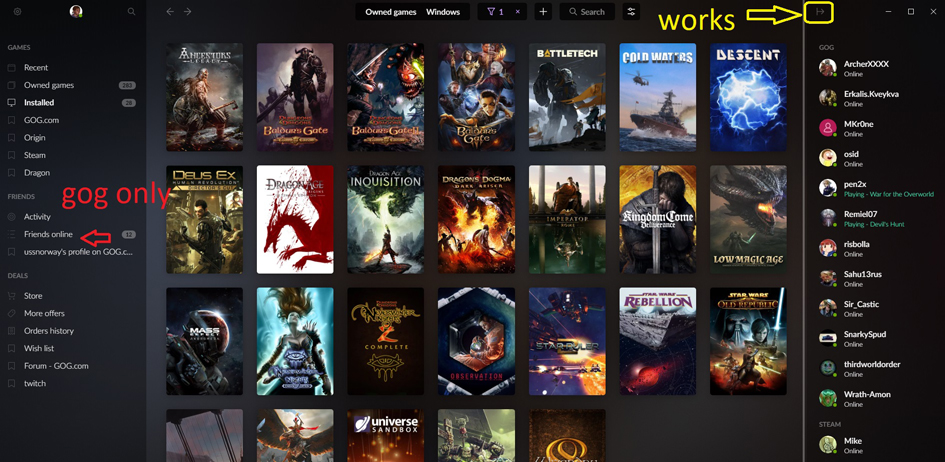Go forward with the right arrow

[x=187, y=11]
